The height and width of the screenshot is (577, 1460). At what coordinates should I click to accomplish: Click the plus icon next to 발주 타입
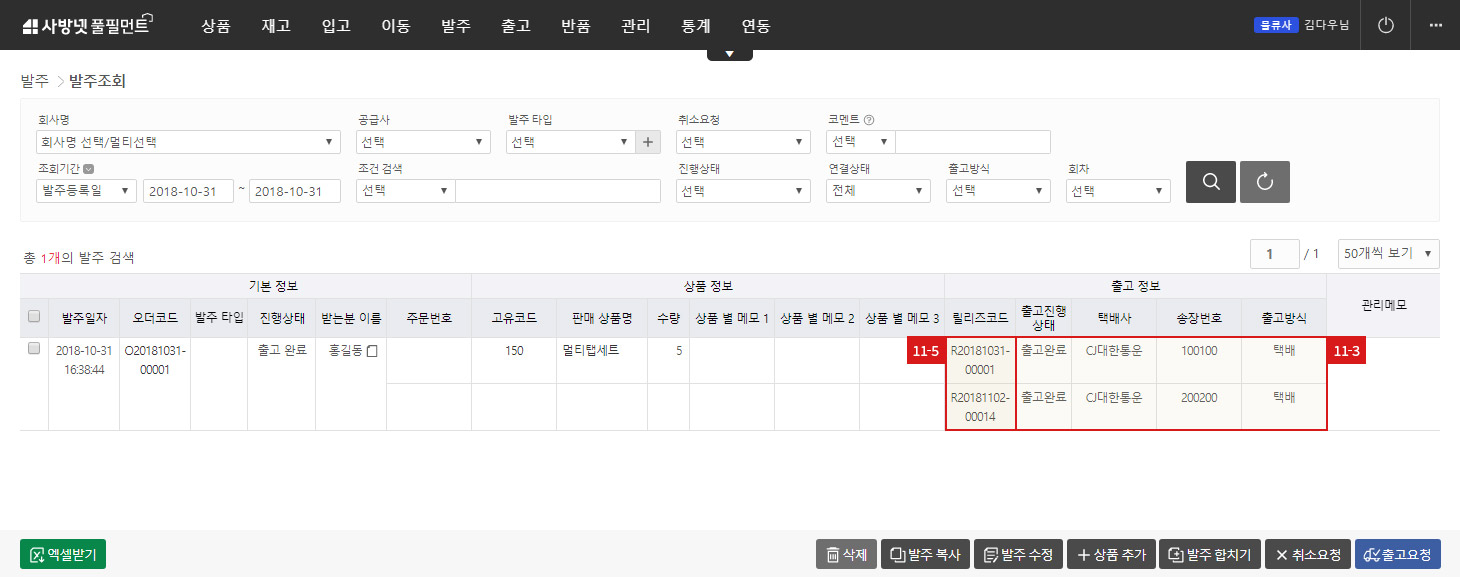(x=647, y=141)
